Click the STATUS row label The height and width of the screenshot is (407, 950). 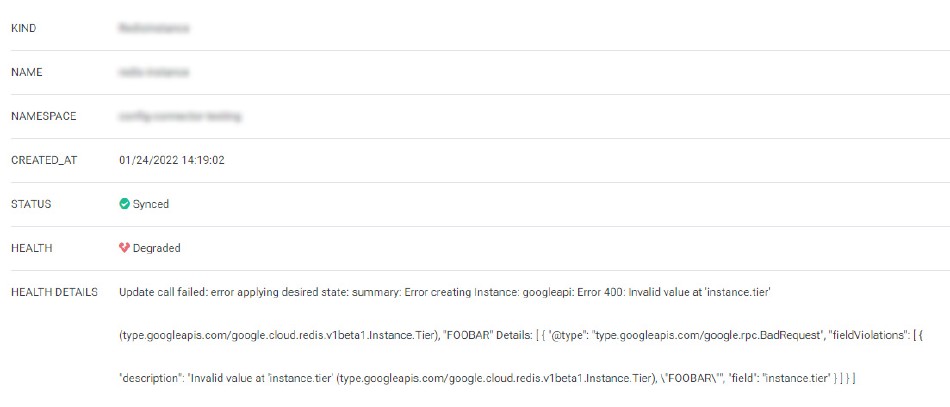pos(31,204)
